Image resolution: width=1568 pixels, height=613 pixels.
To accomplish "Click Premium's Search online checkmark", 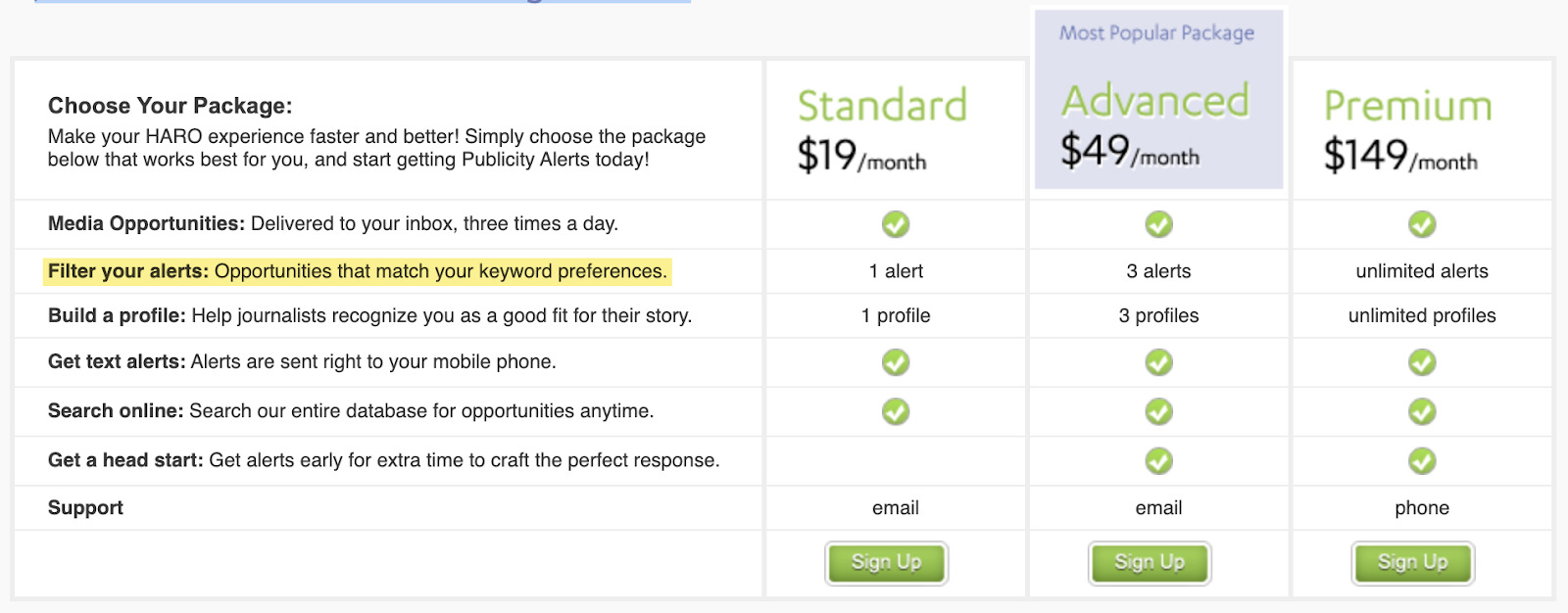I will (x=1422, y=411).
